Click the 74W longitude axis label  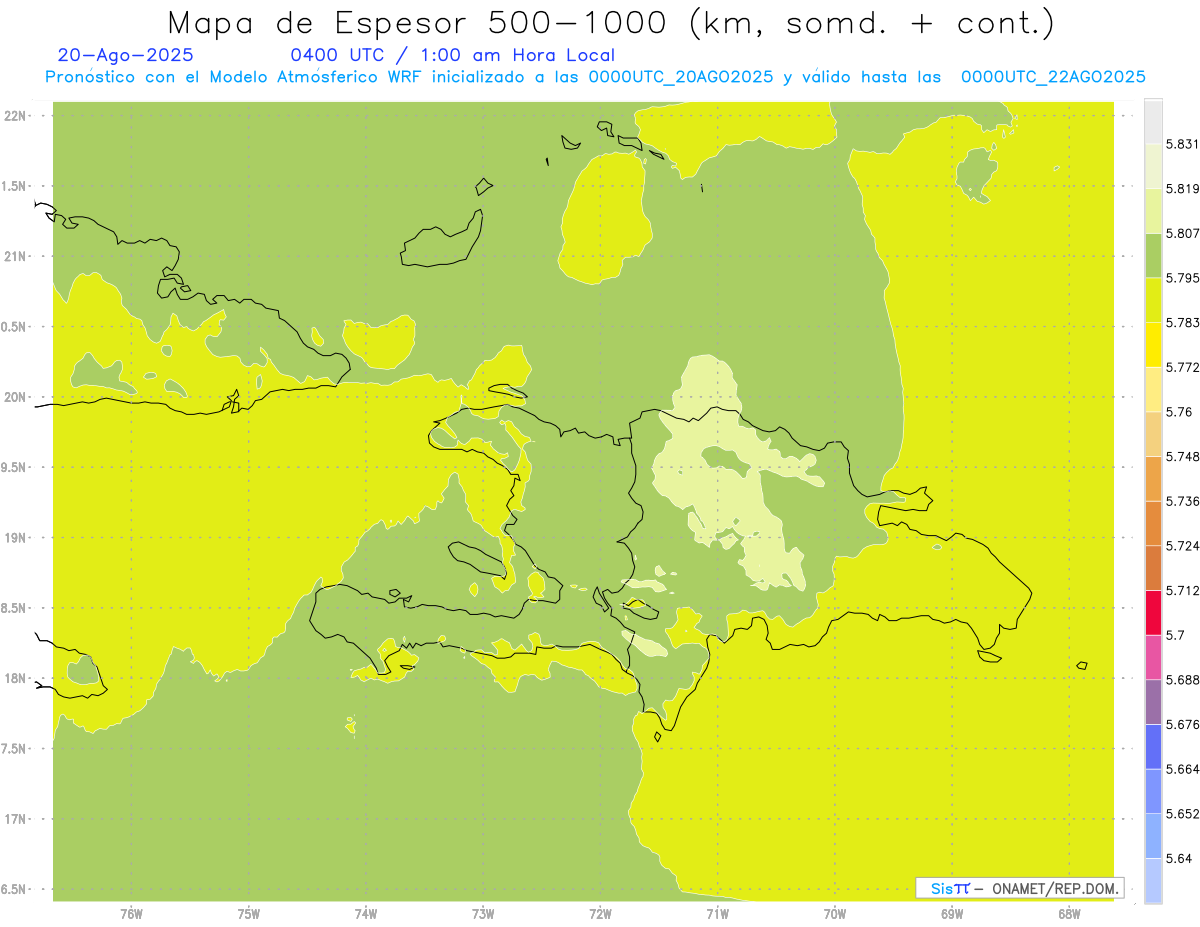pyautogui.click(x=366, y=914)
